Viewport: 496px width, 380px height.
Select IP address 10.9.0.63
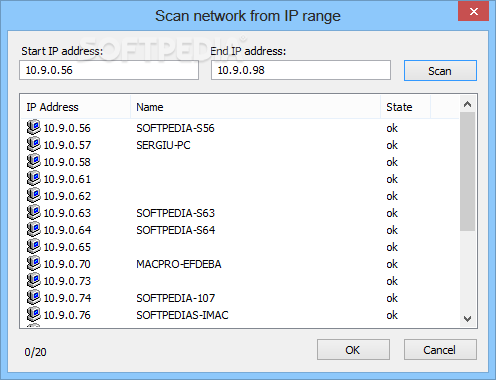(67, 213)
